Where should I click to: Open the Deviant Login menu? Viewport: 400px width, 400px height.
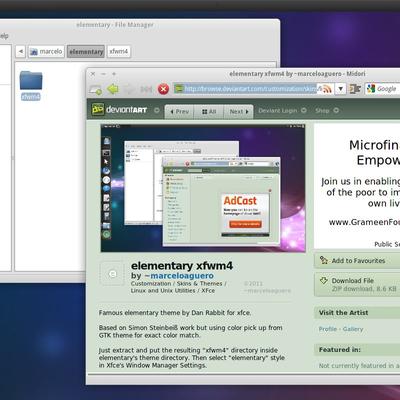[282, 110]
